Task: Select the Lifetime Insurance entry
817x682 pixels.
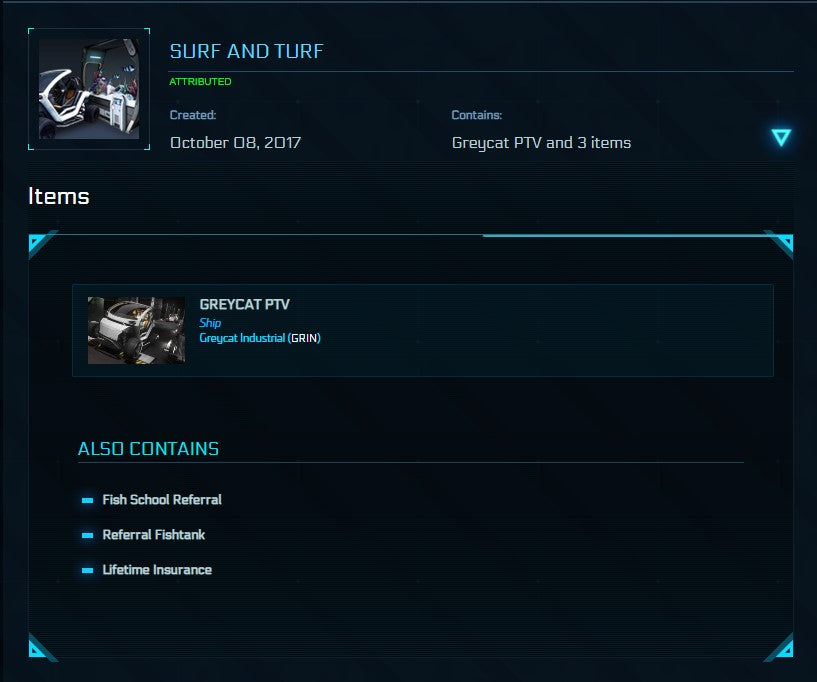Action: click(x=157, y=570)
